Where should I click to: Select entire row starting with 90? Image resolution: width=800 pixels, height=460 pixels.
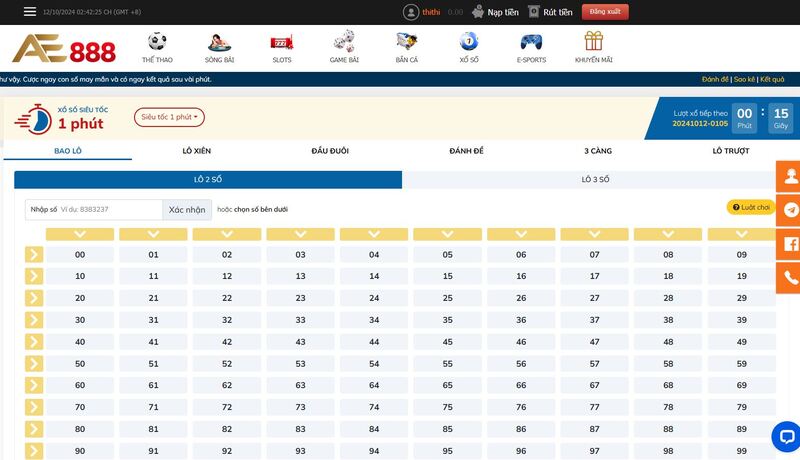pyautogui.click(x=34, y=451)
